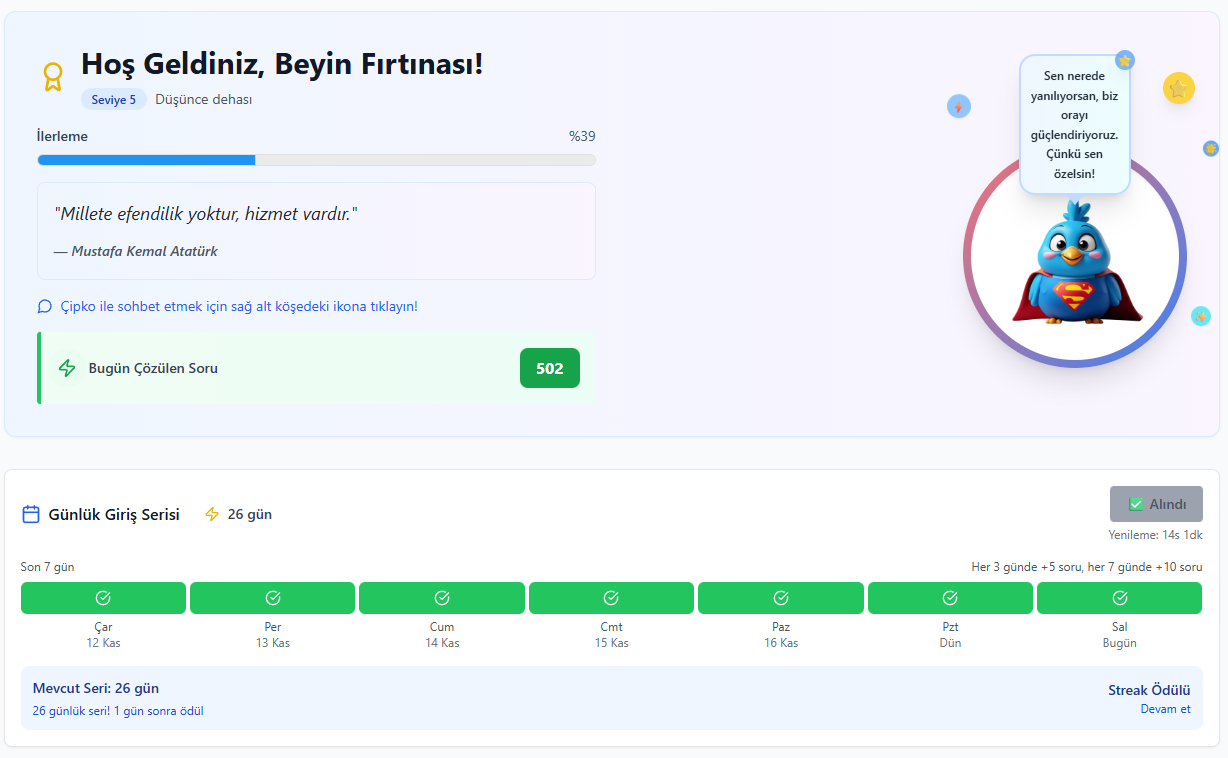The image size is (1228, 758).
Task: Click the cyan star bubble beside mascot
Action: [1201, 316]
